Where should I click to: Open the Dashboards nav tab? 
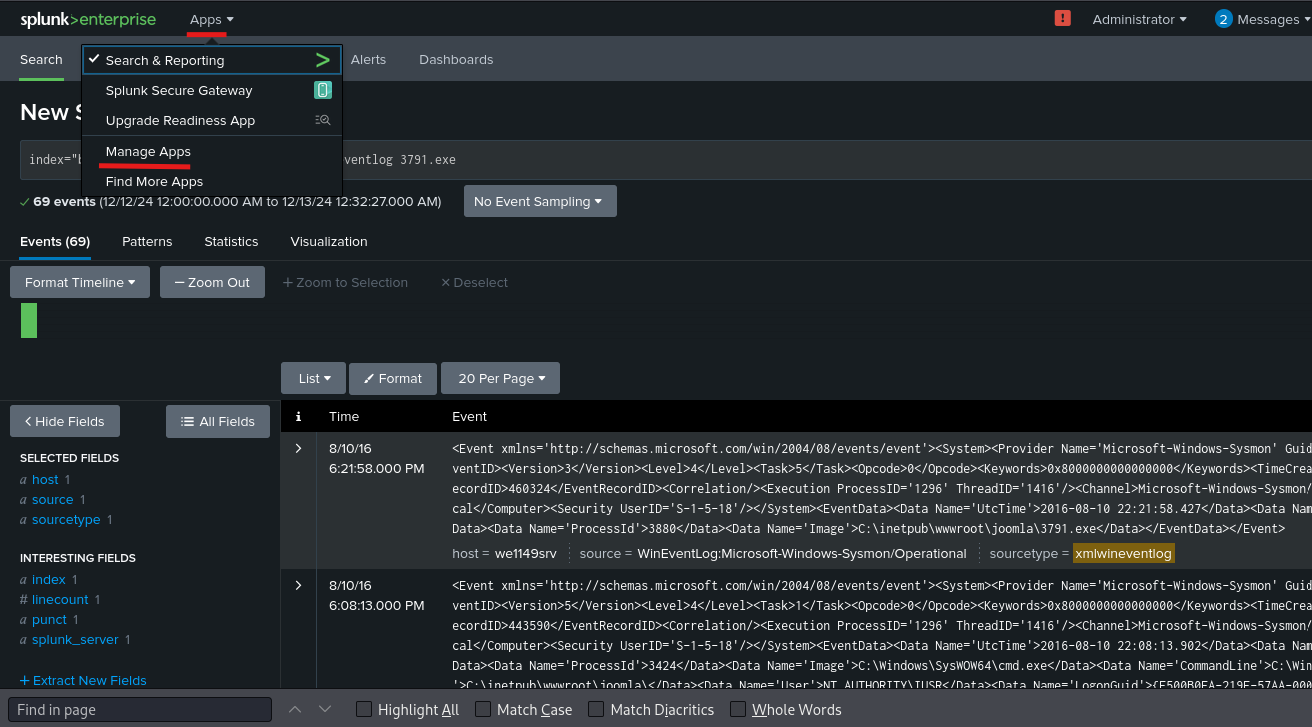[456, 59]
